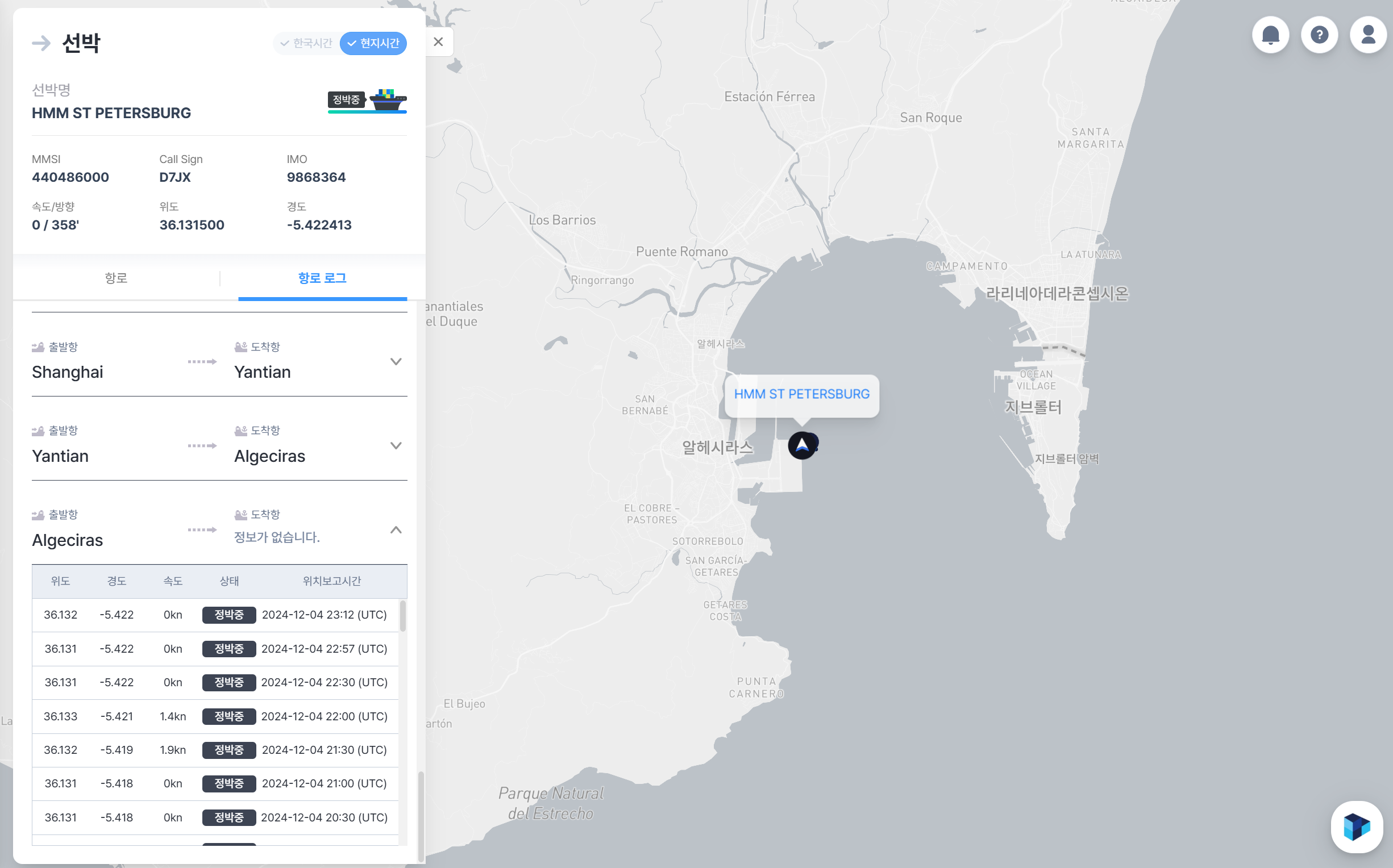Screen dimensions: 1393x868
Task: Click the container ship status icon
Action: coord(388,99)
